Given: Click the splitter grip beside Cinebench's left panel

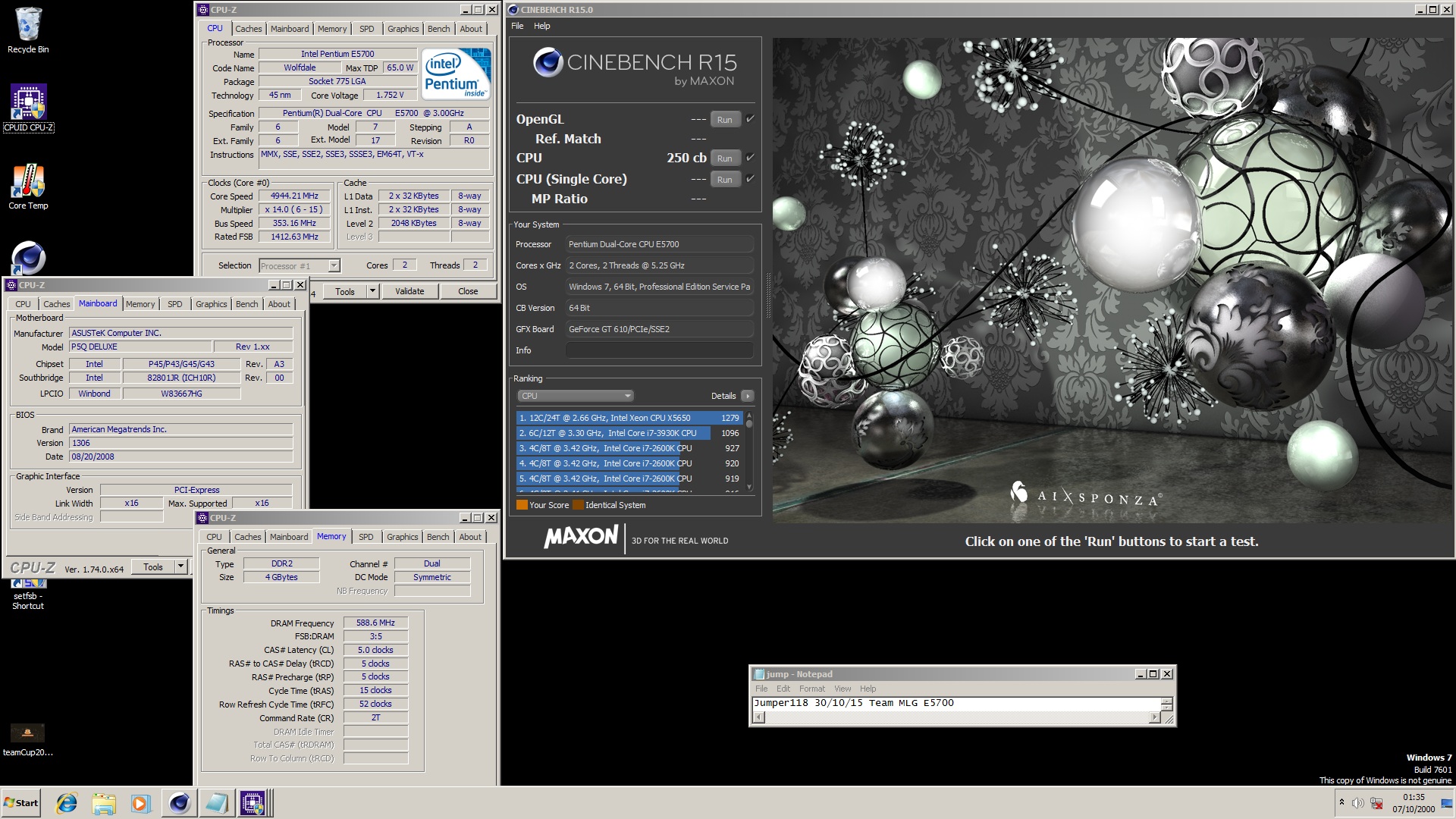Looking at the screenshot, I should 767,296.
